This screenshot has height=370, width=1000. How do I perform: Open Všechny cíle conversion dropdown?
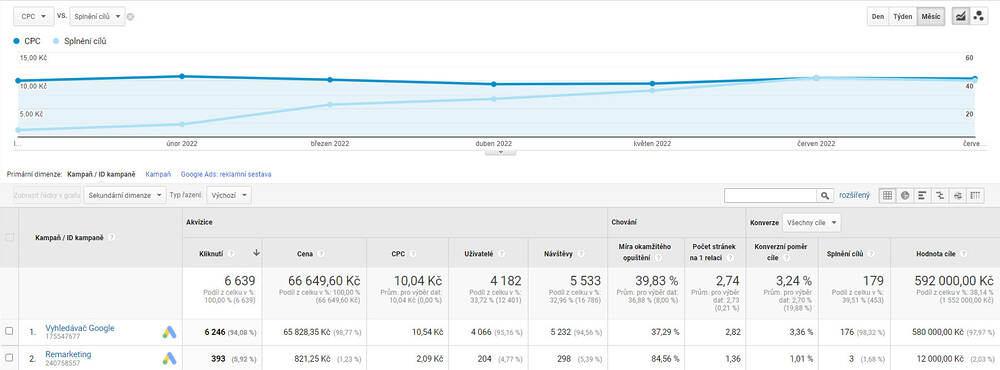click(x=811, y=223)
